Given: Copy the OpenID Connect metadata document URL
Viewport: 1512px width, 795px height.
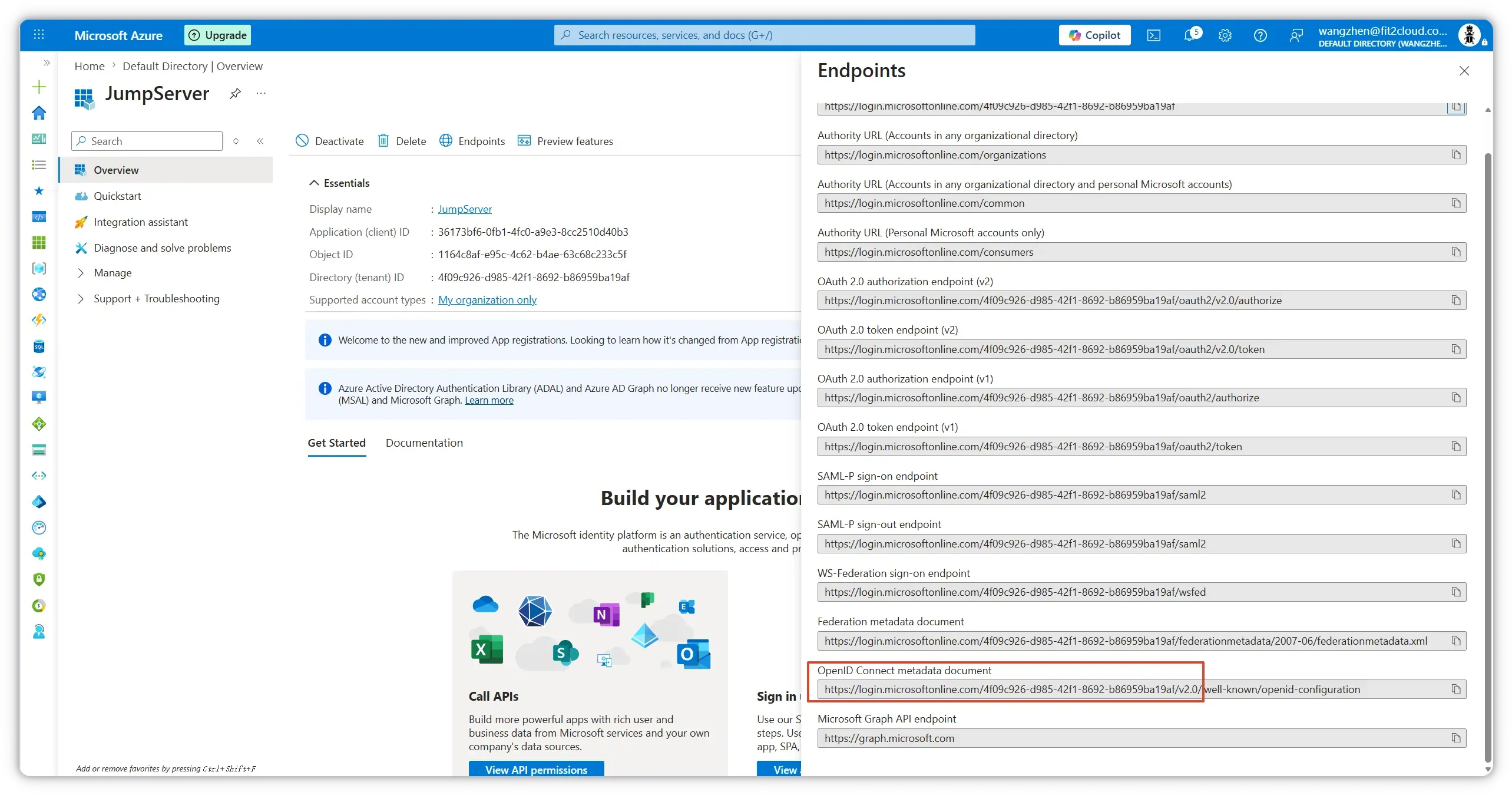Looking at the screenshot, I should (x=1455, y=689).
